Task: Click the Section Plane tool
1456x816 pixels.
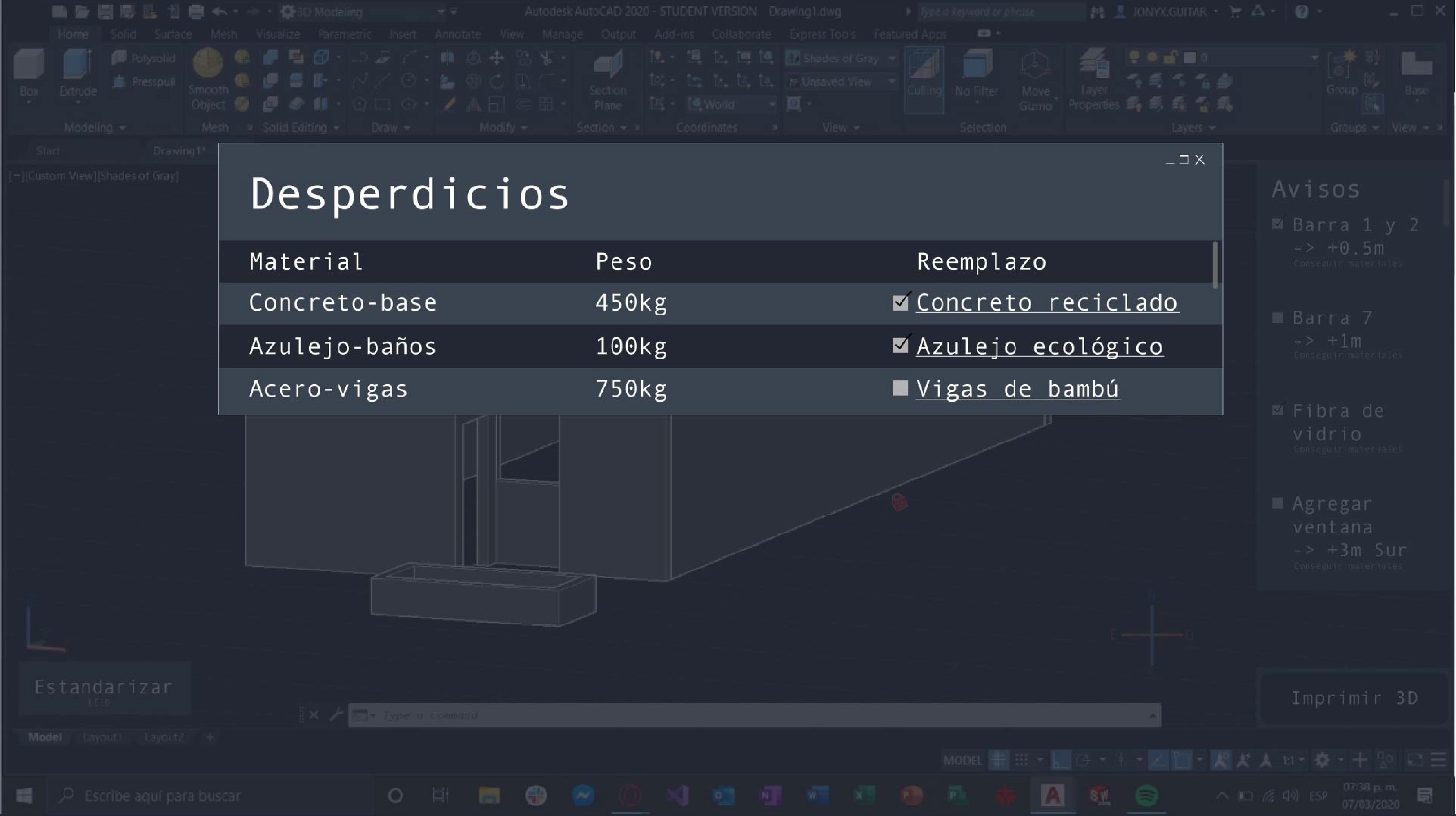Action: [608, 79]
